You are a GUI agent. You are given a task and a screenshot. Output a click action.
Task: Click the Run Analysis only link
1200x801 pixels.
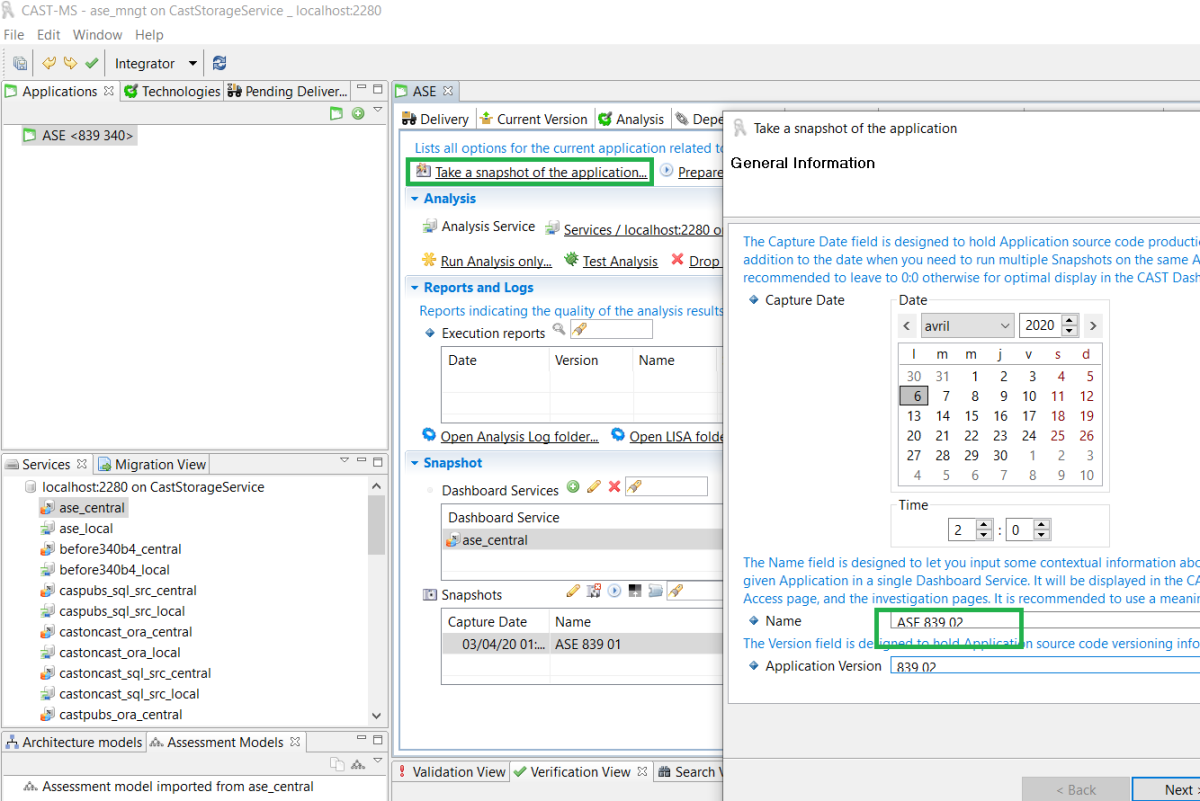click(496, 261)
